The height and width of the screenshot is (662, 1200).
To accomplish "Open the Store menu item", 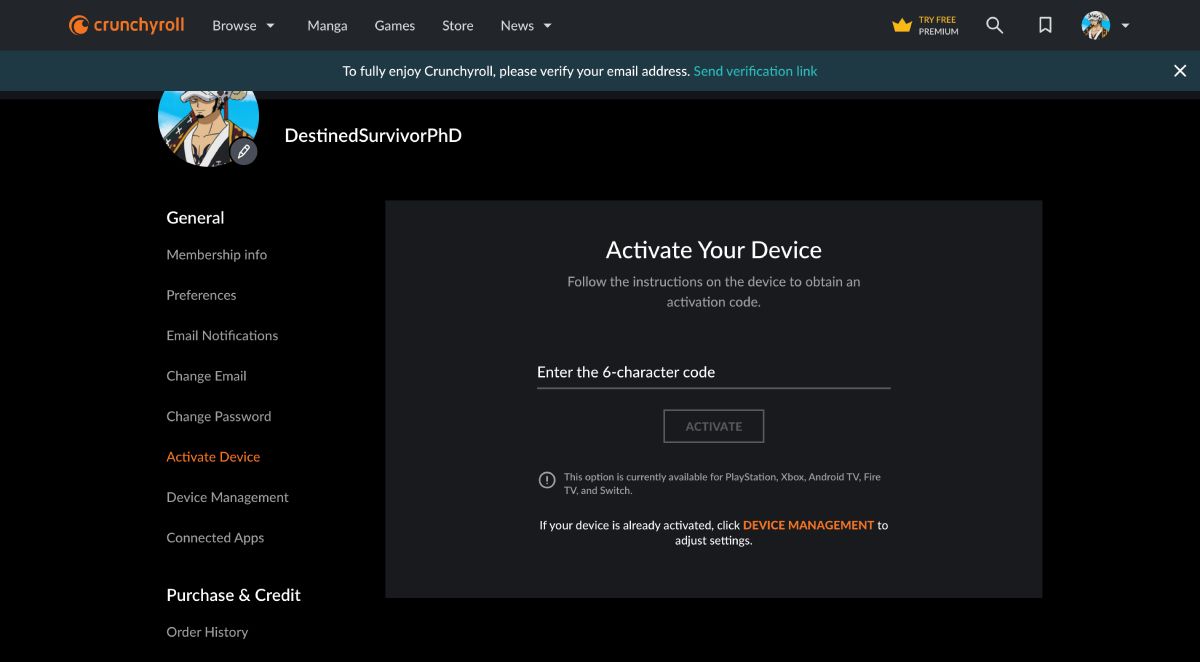I will tap(458, 26).
